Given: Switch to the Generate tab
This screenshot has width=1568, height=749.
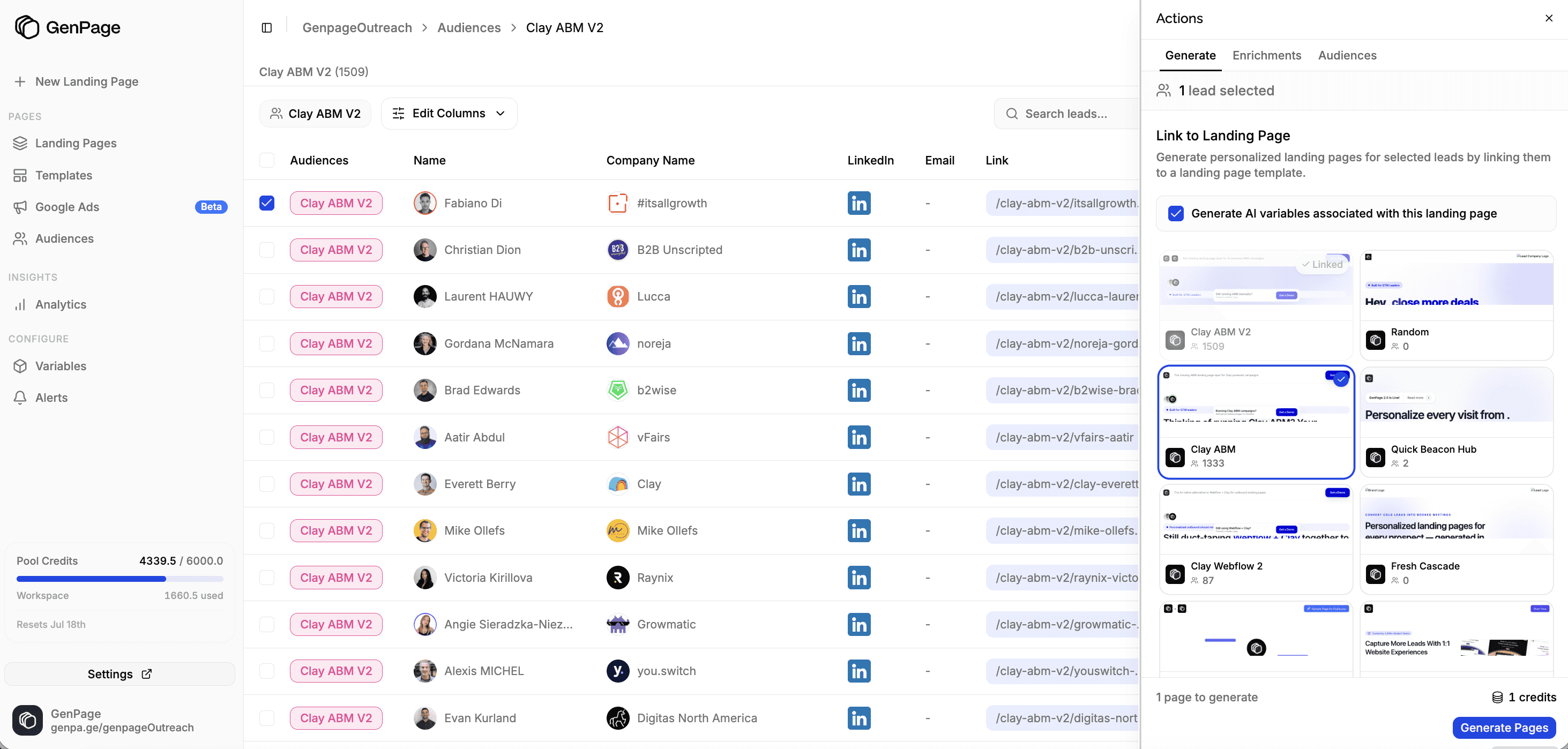Looking at the screenshot, I should (1190, 55).
